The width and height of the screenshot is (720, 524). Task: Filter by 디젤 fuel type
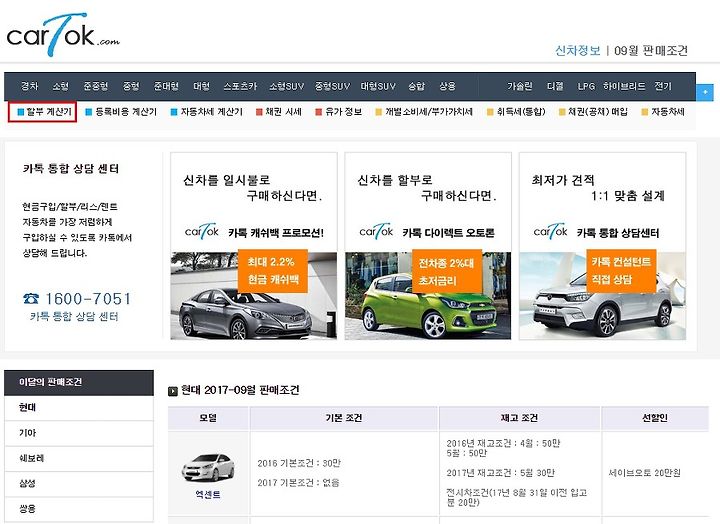555,86
